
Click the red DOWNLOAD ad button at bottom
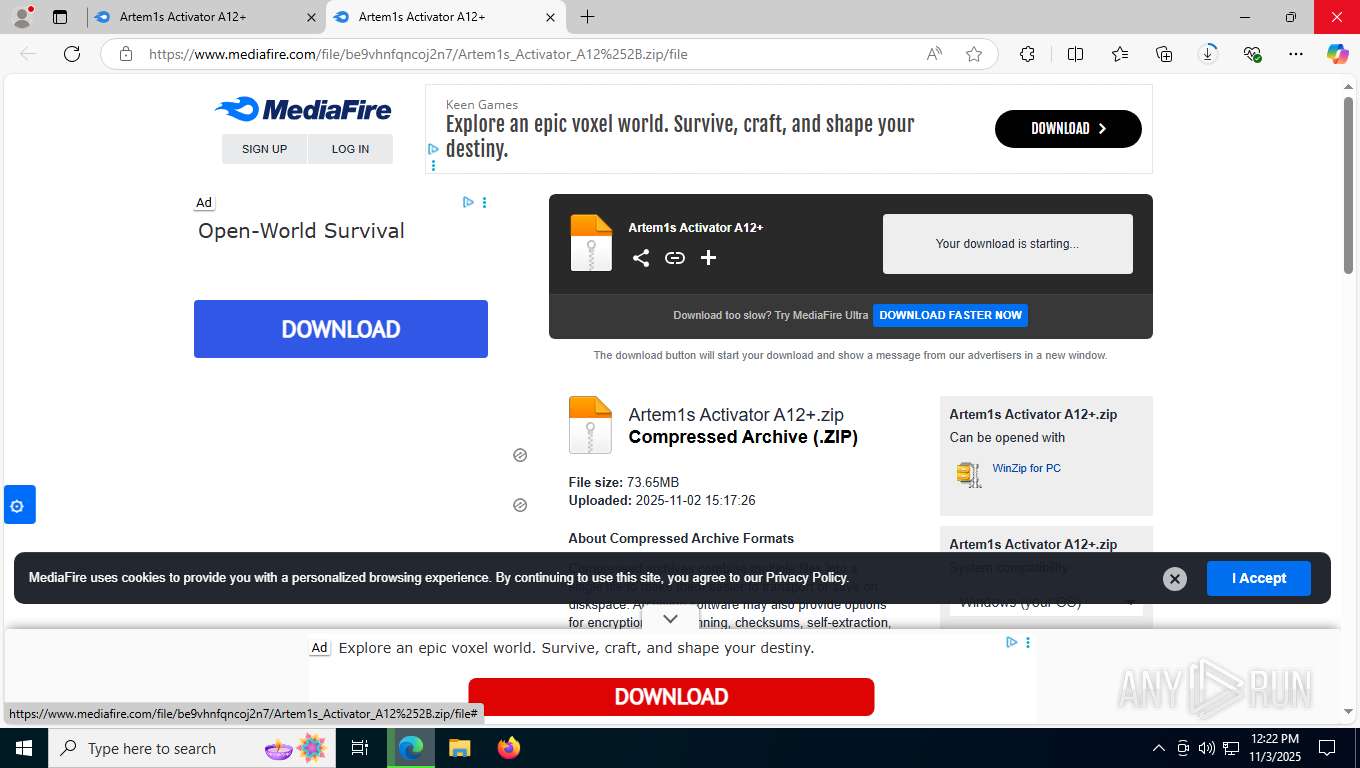click(671, 697)
